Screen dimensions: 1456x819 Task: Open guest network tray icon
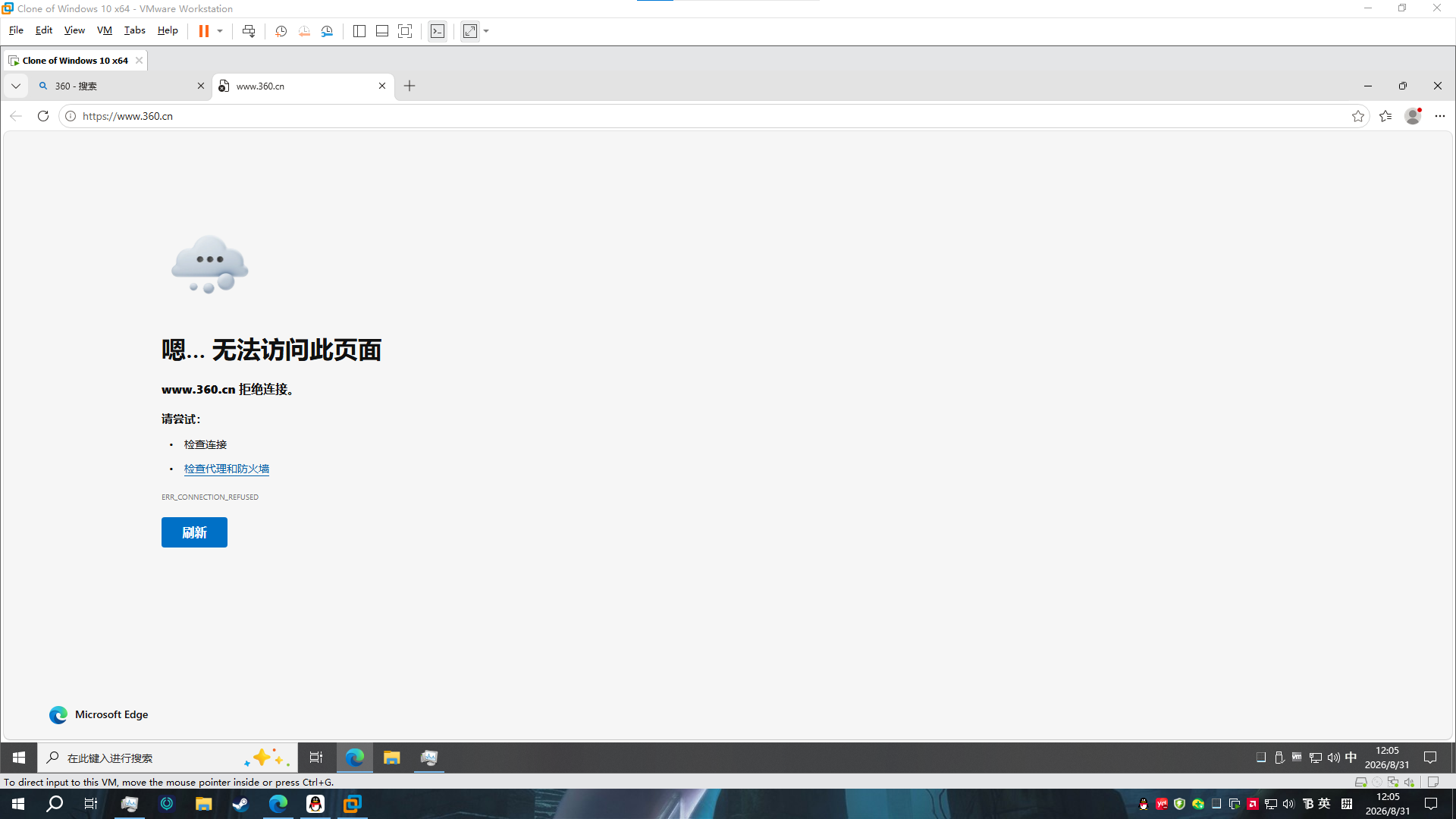click(x=1315, y=758)
